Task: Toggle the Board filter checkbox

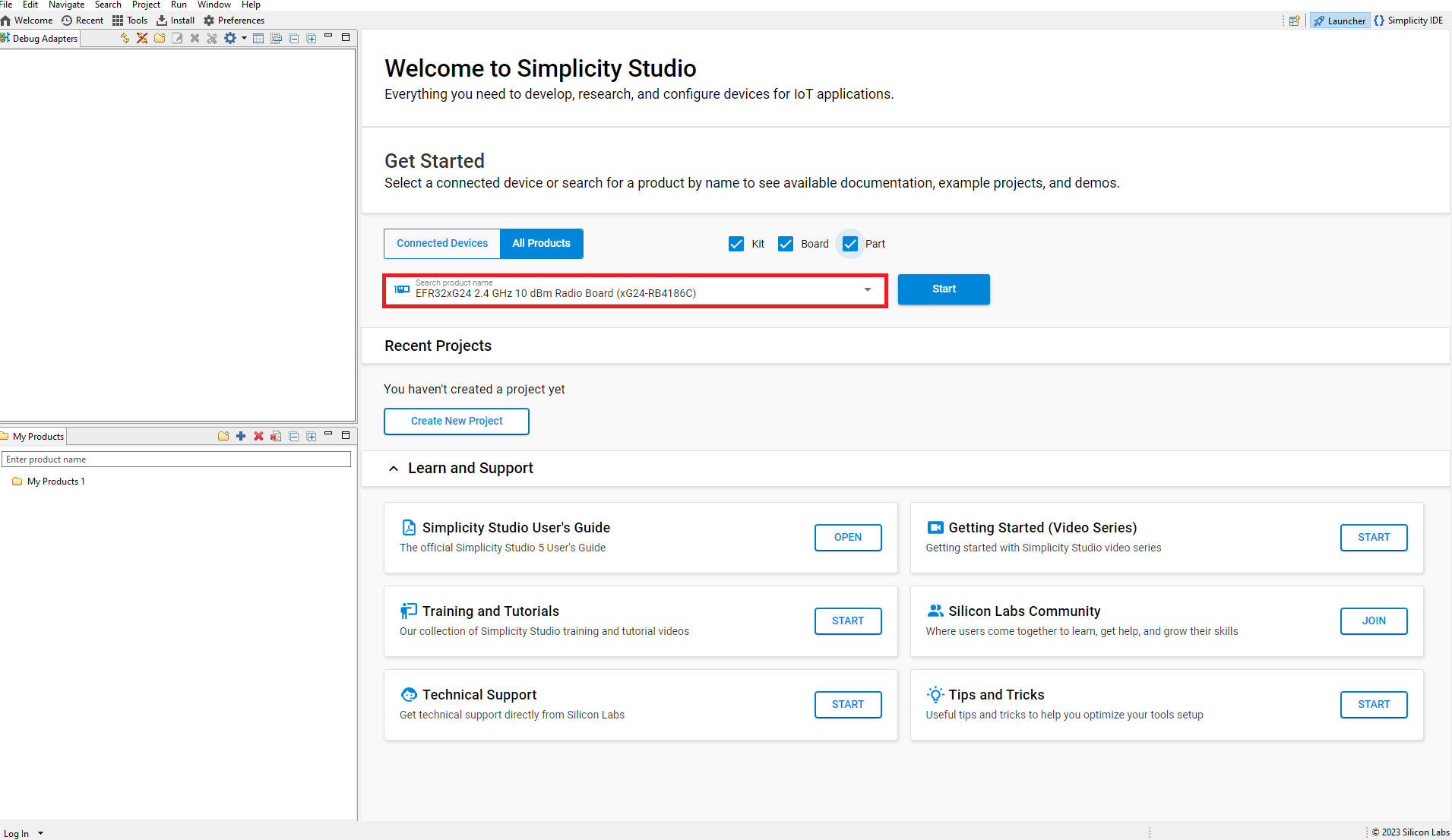Action: pyautogui.click(x=786, y=244)
